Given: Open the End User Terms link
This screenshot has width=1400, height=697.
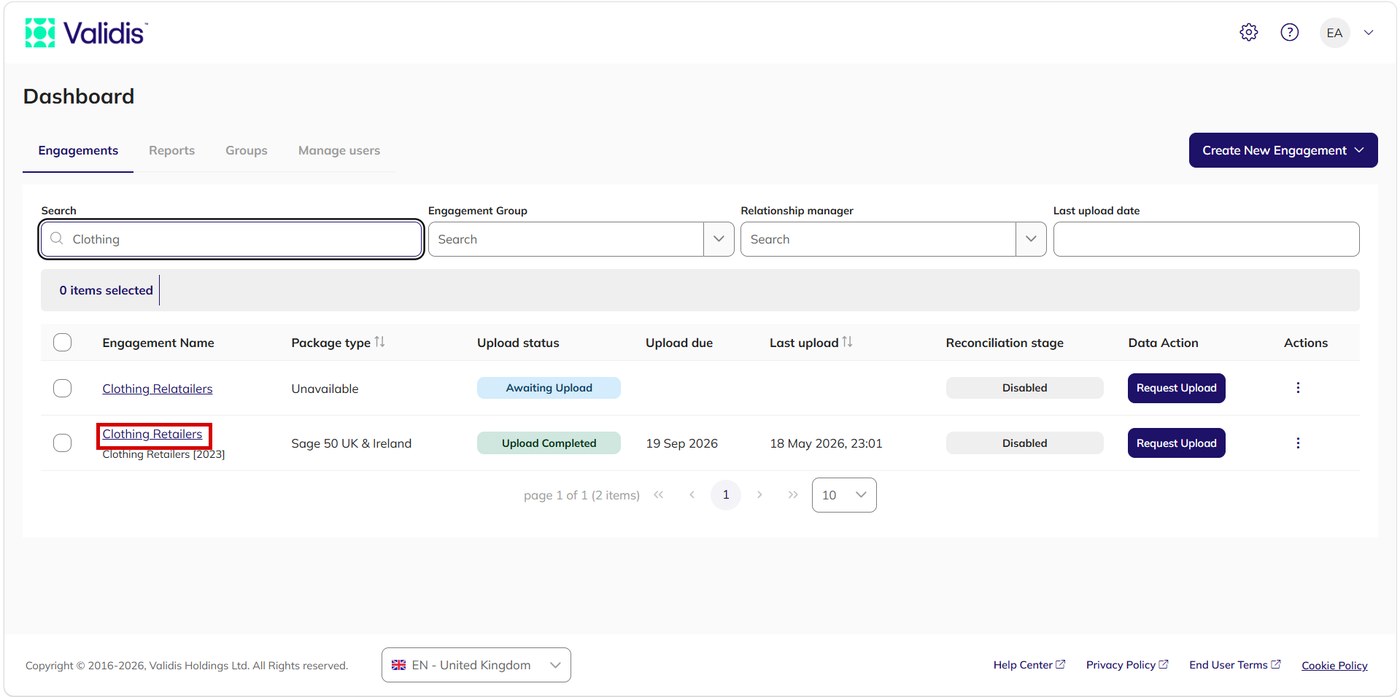Looking at the screenshot, I should (1235, 665).
